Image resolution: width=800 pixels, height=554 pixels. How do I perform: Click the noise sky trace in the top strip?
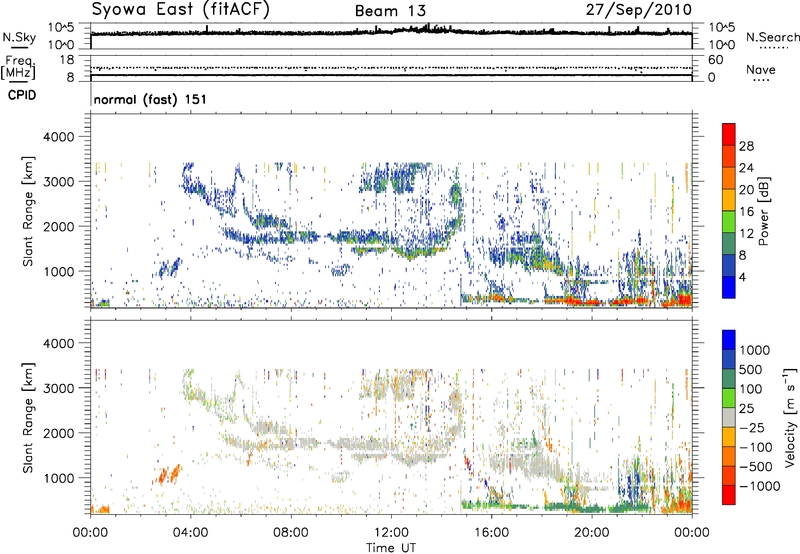[391, 32]
